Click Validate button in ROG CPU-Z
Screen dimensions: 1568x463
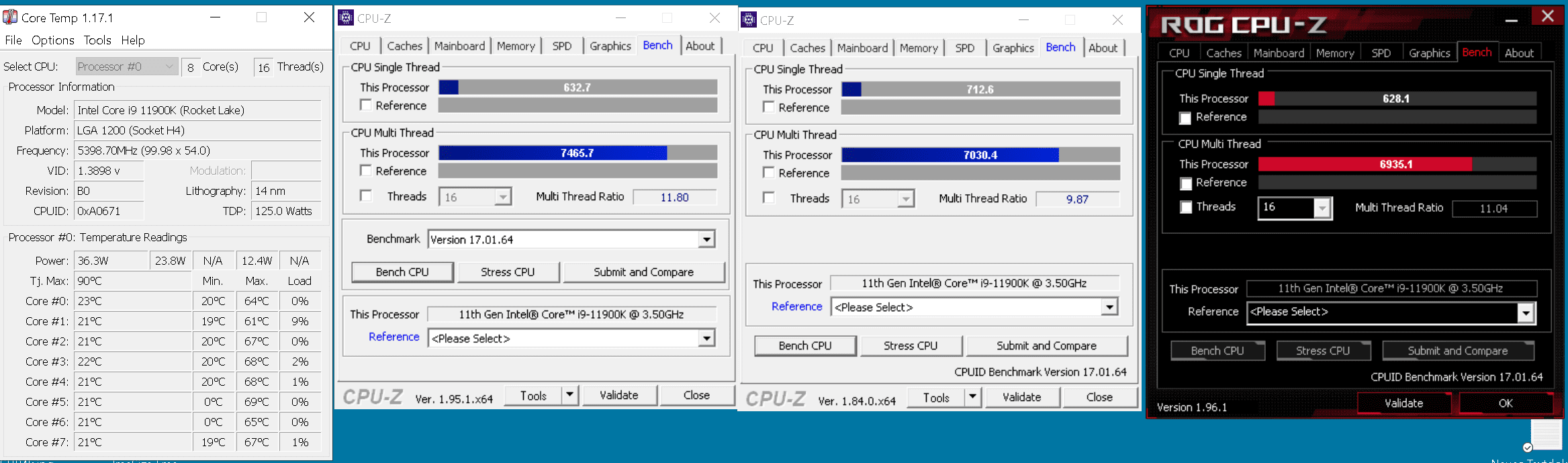tap(1403, 403)
